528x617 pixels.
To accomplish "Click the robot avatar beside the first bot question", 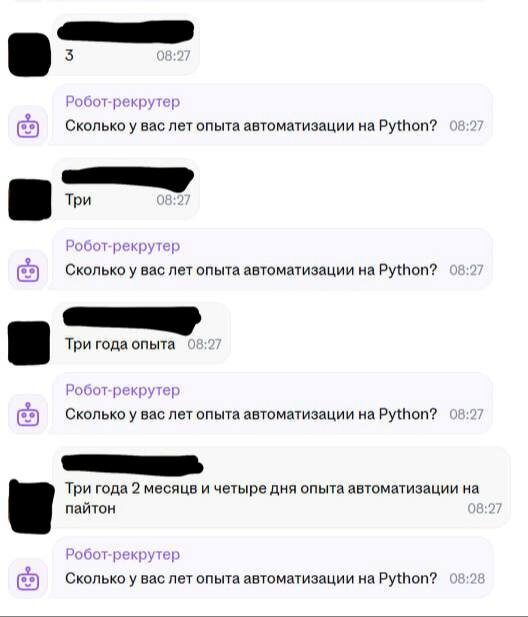I will [x=28, y=126].
